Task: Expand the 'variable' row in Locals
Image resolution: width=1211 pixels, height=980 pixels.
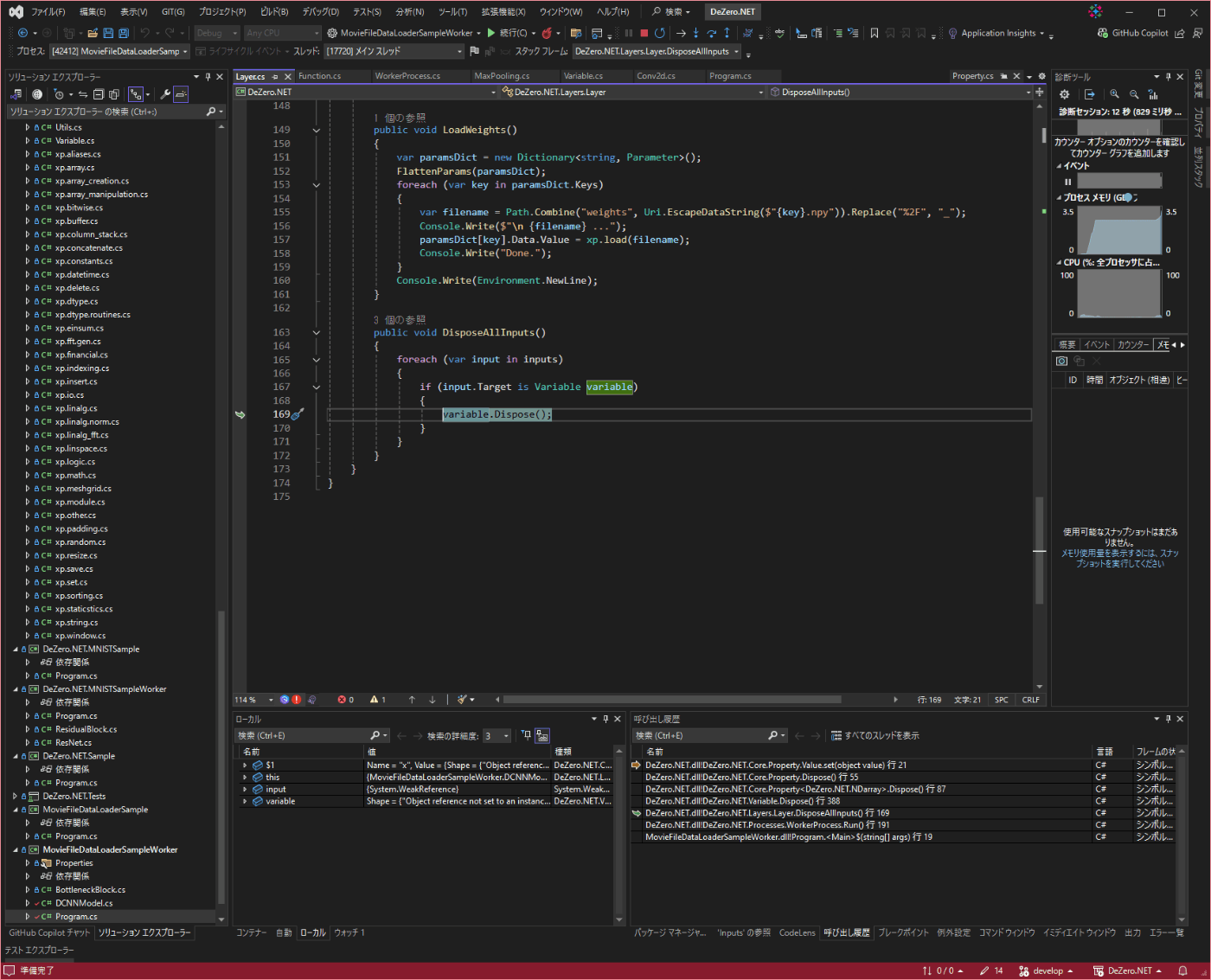Action: [245, 801]
